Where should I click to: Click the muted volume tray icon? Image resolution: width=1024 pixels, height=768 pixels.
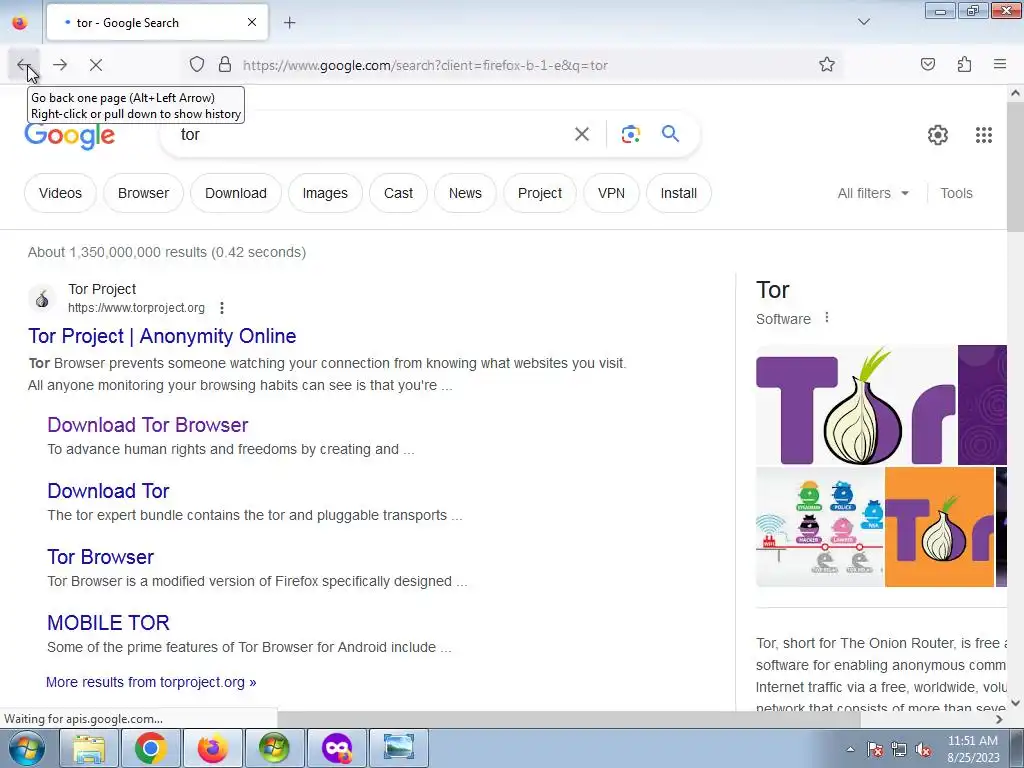pos(923,749)
